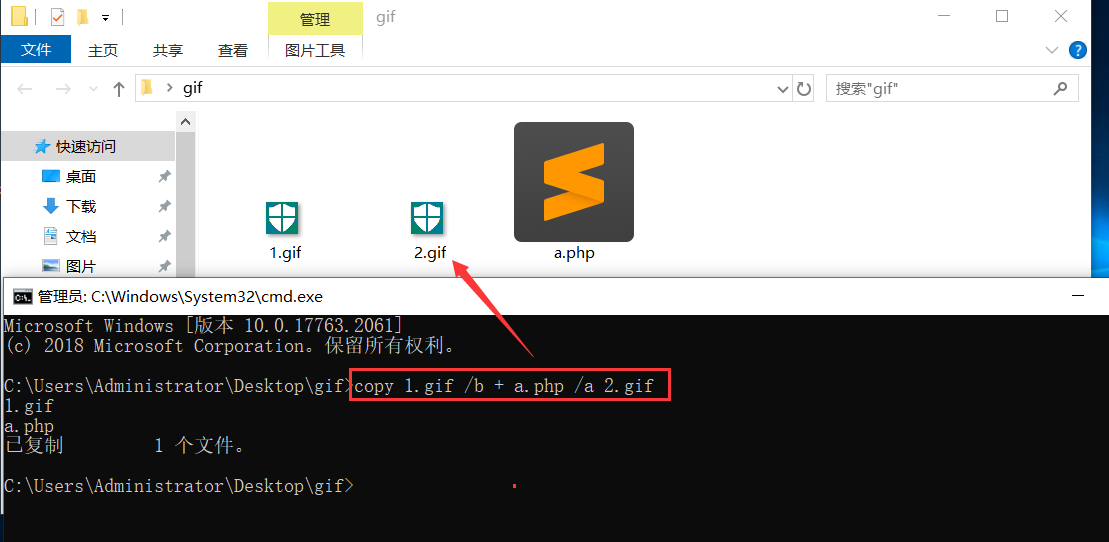Open the address bar history dropdown
The height and width of the screenshot is (542, 1109).
[x=783, y=89]
